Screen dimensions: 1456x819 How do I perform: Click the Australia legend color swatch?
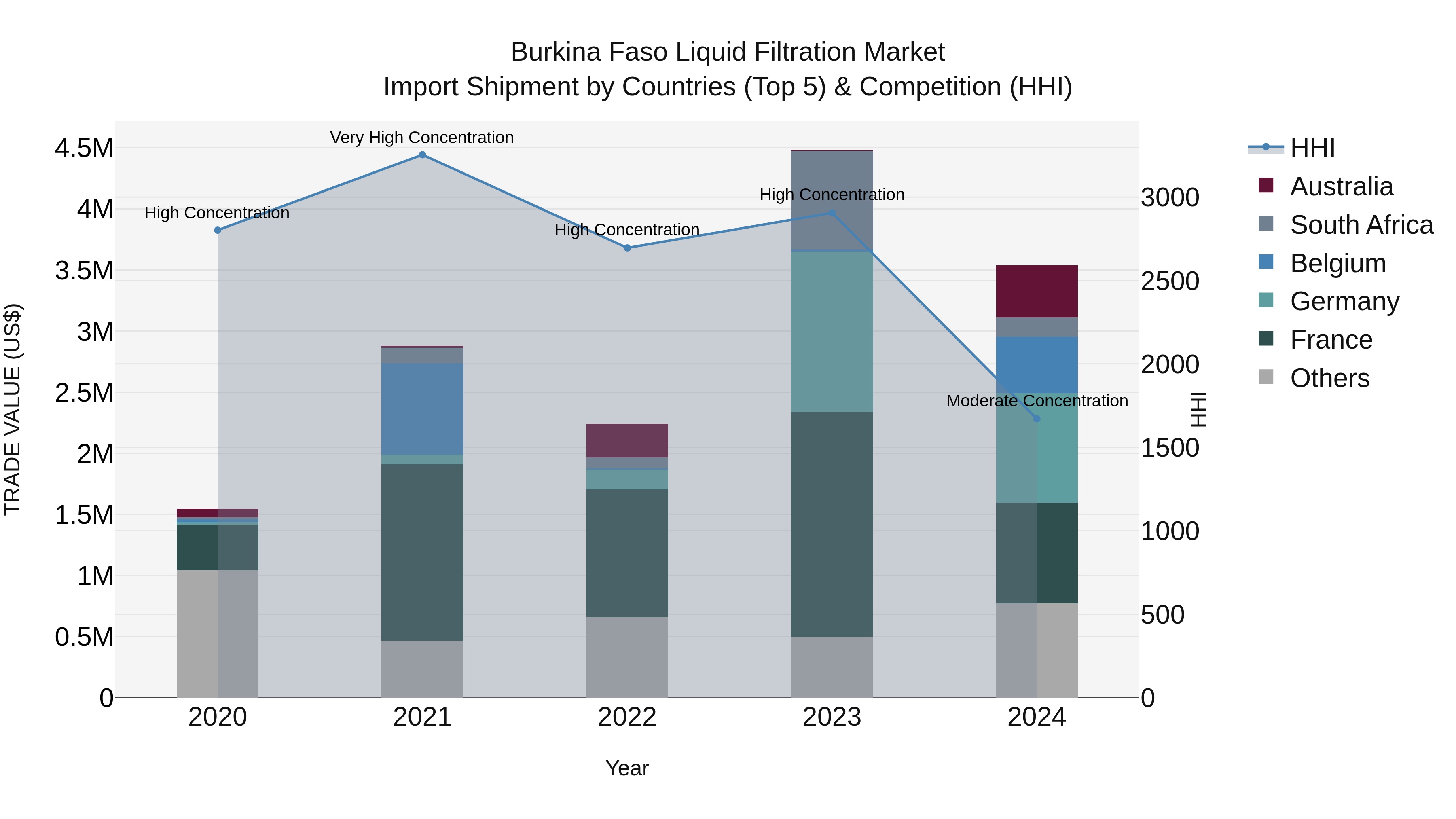(x=1266, y=185)
